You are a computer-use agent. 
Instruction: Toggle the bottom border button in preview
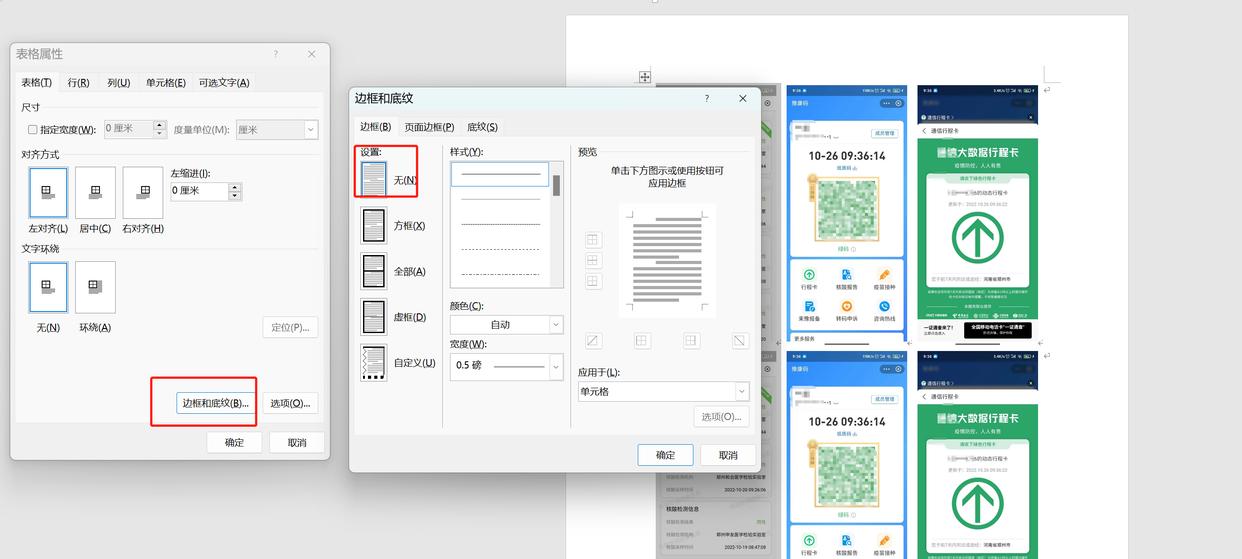593,281
